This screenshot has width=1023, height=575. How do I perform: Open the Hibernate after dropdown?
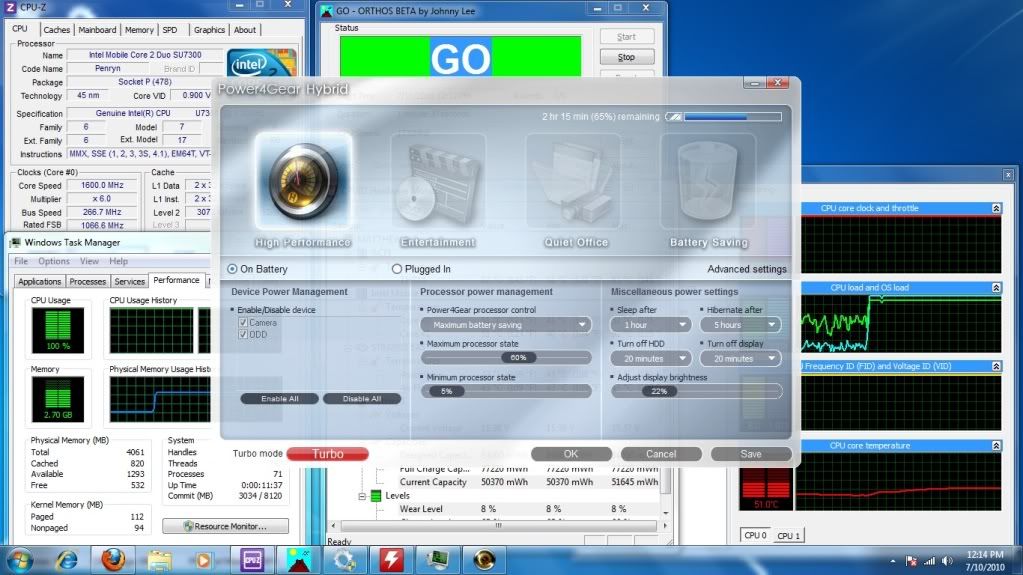pyautogui.click(x=741, y=324)
